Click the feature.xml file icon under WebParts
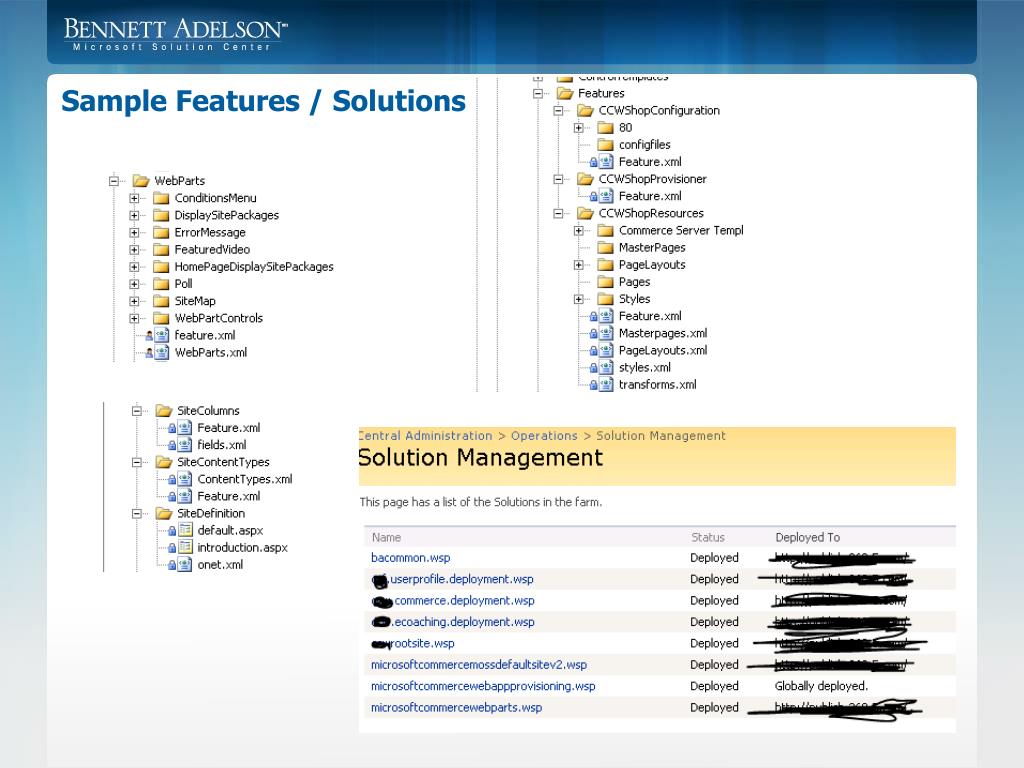 click(x=161, y=335)
